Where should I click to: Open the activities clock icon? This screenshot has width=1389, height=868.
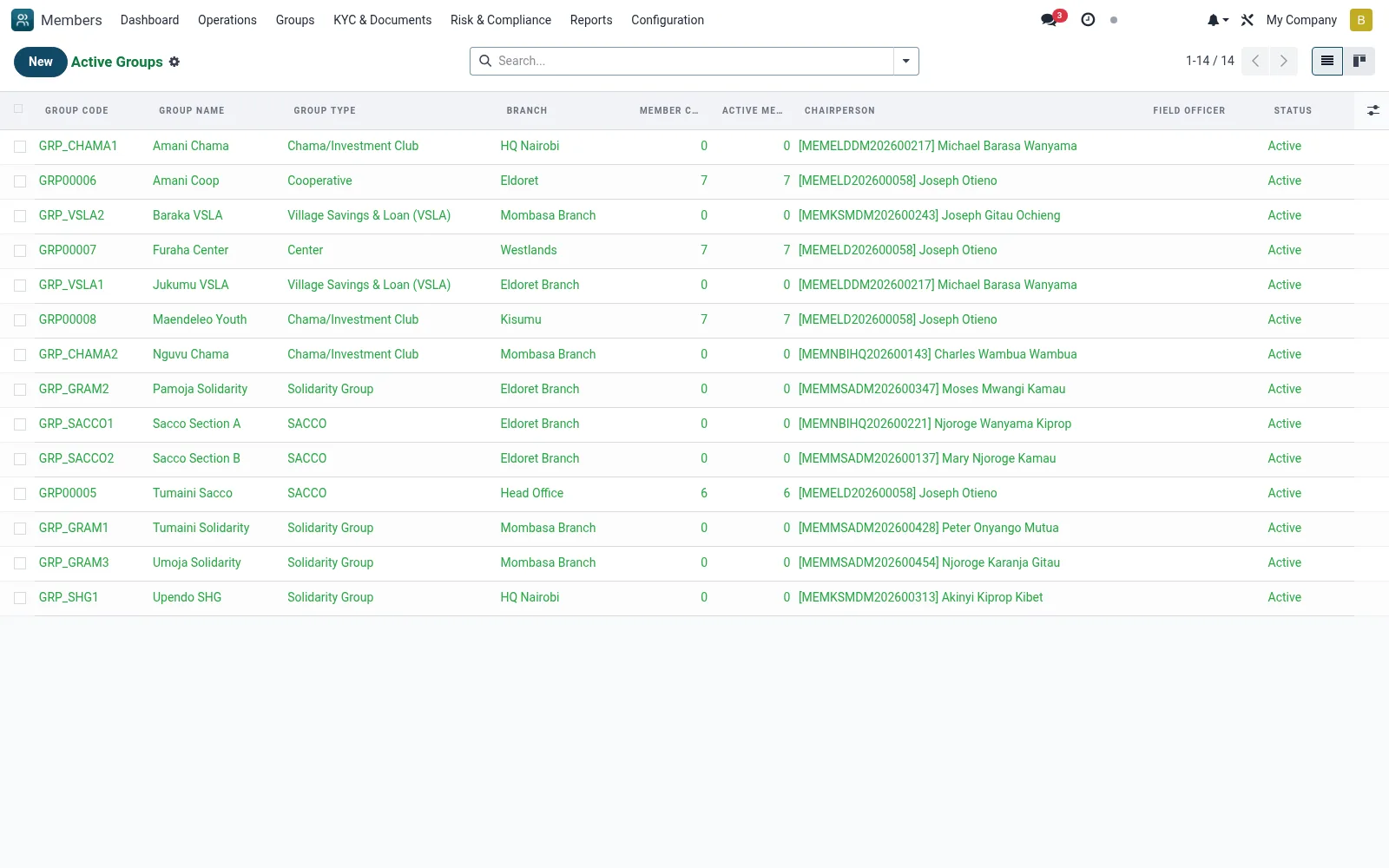tap(1088, 20)
